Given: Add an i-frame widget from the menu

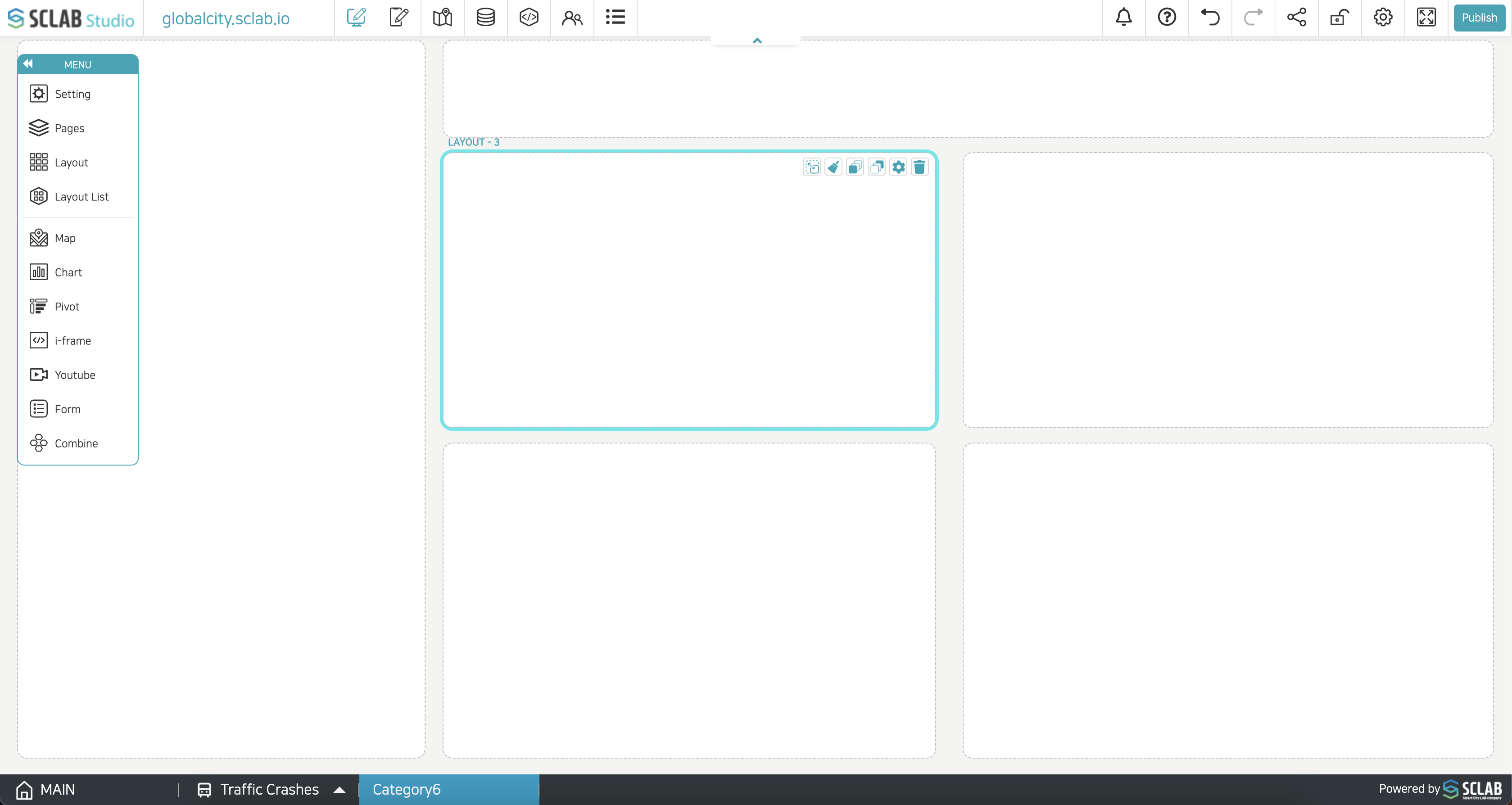Looking at the screenshot, I should (77, 340).
